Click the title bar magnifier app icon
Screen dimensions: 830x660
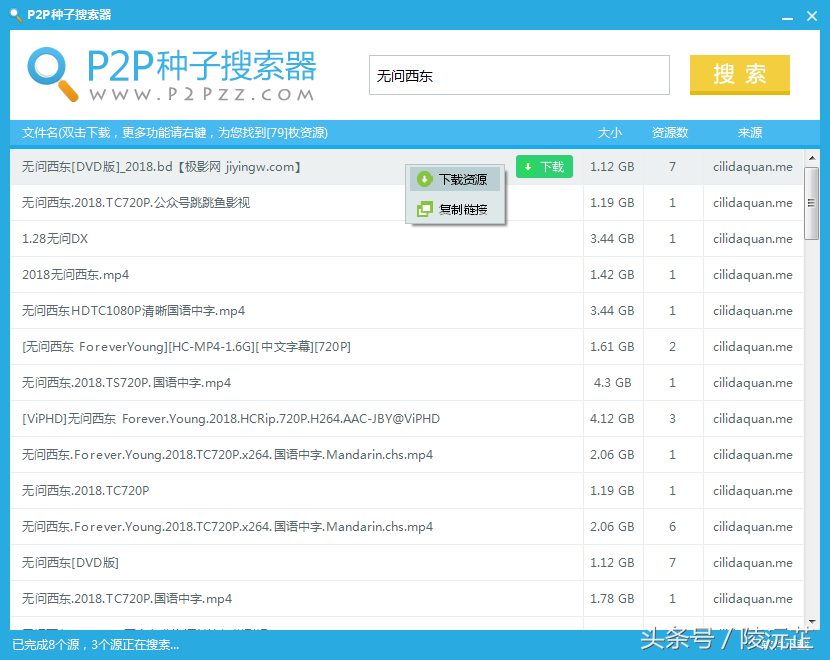(16, 15)
